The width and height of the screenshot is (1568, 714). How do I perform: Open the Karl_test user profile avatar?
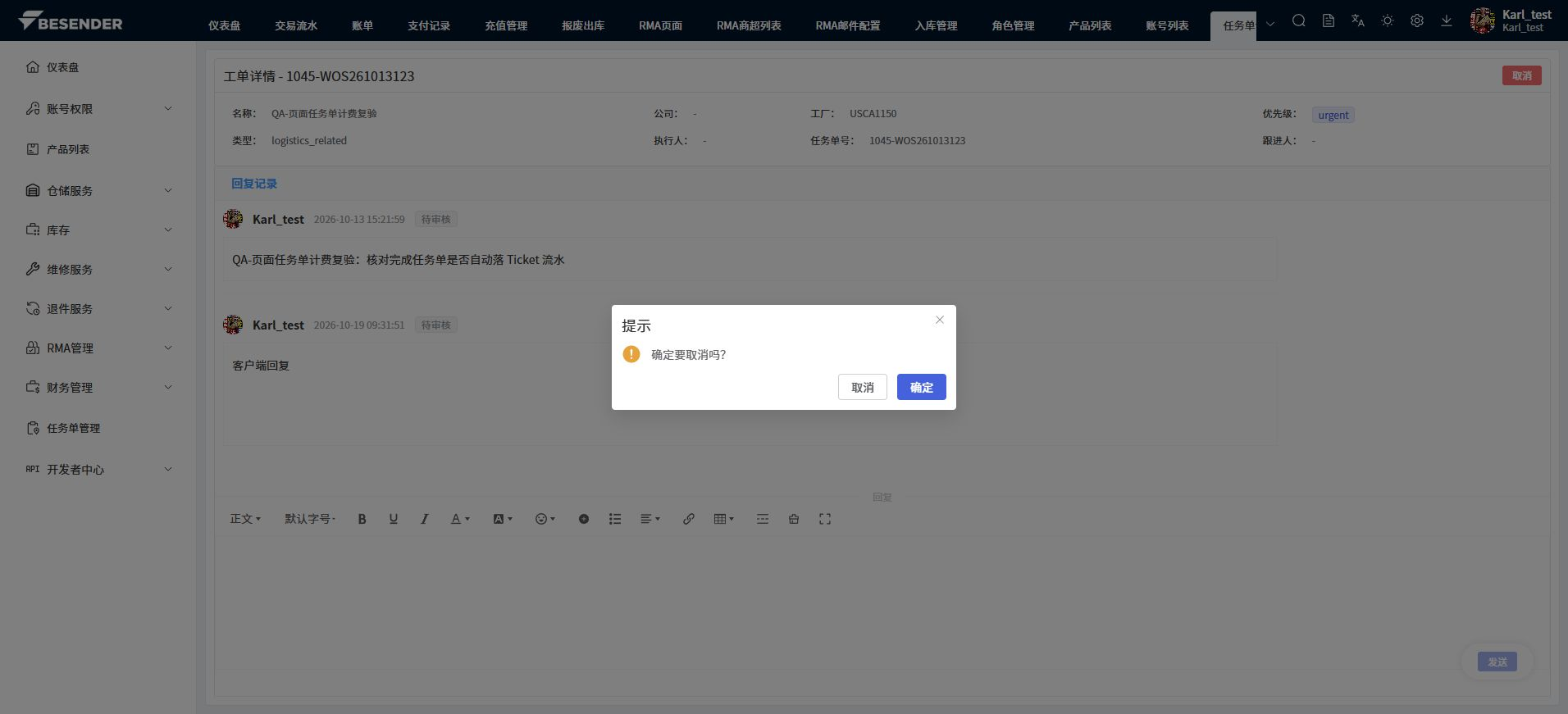(x=1483, y=20)
